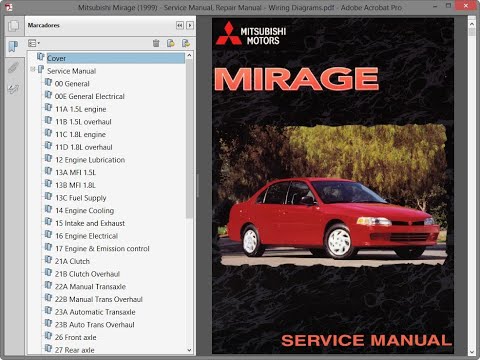Open the 26 Front axle bookmark
This screenshot has width=480, height=360.
(76, 337)
